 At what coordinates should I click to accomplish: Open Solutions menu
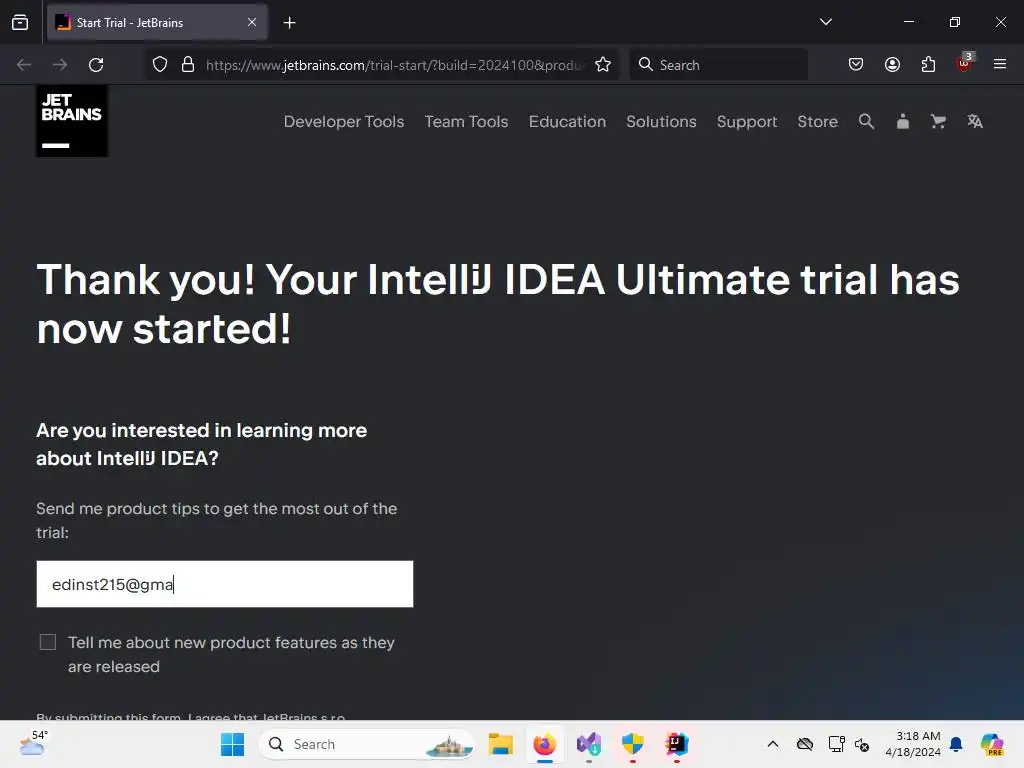coord(661,121)
